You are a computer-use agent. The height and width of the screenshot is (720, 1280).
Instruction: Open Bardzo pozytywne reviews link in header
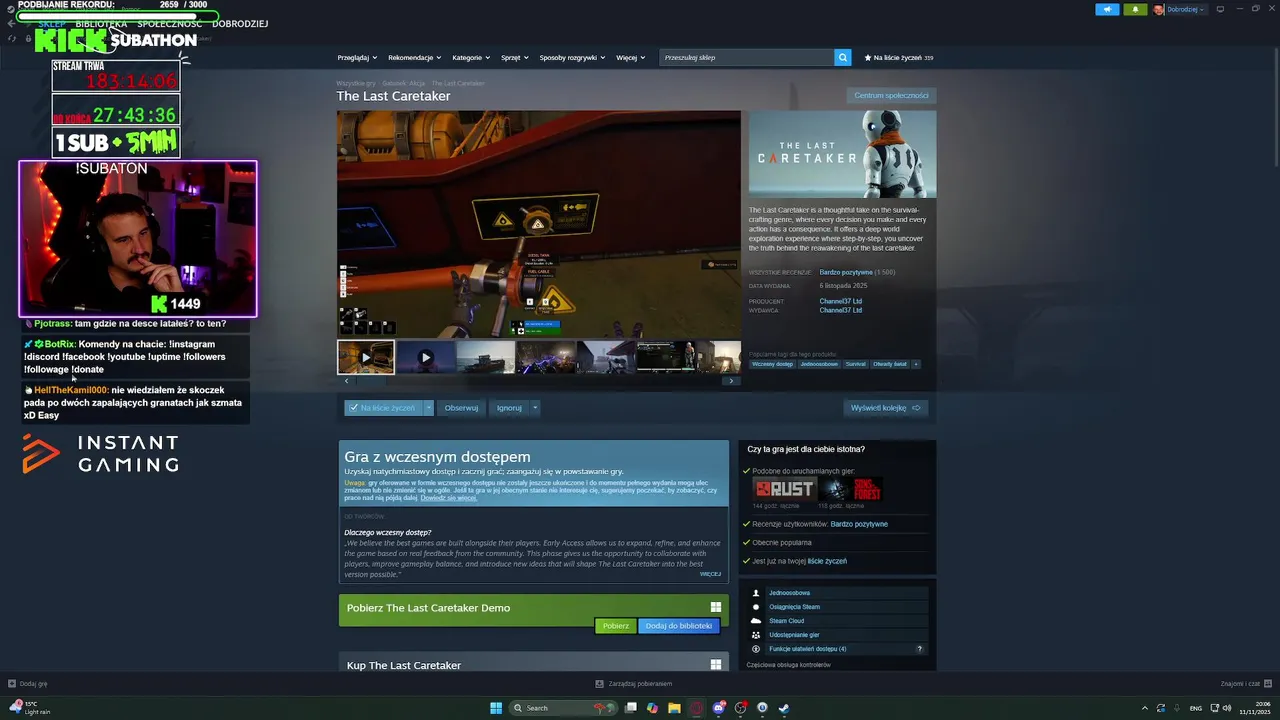[846, 272]
